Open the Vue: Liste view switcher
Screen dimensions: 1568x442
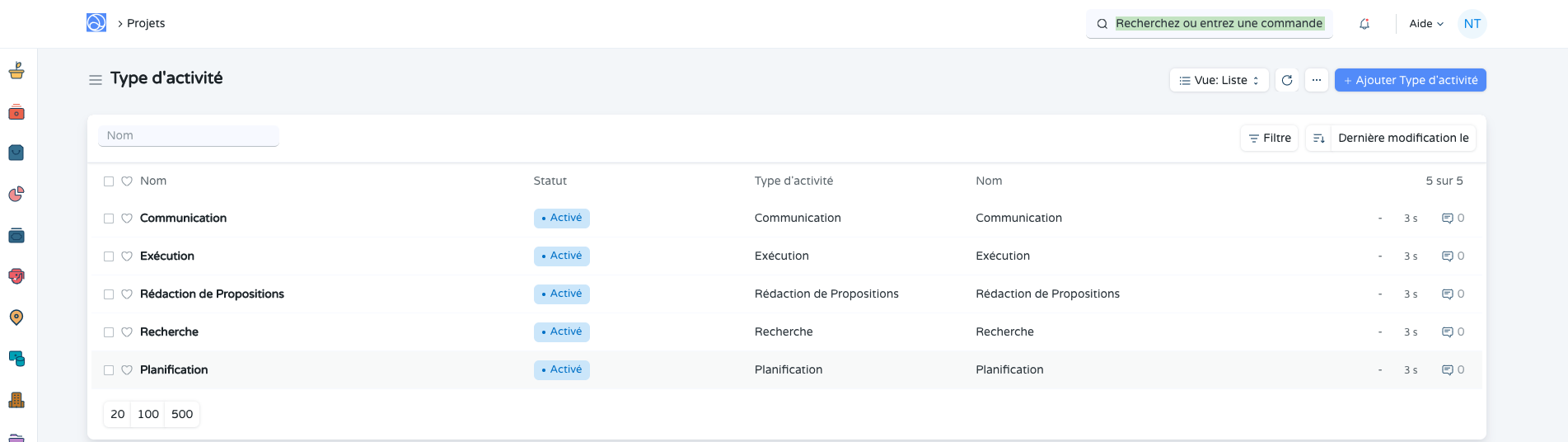point(1219,80)
